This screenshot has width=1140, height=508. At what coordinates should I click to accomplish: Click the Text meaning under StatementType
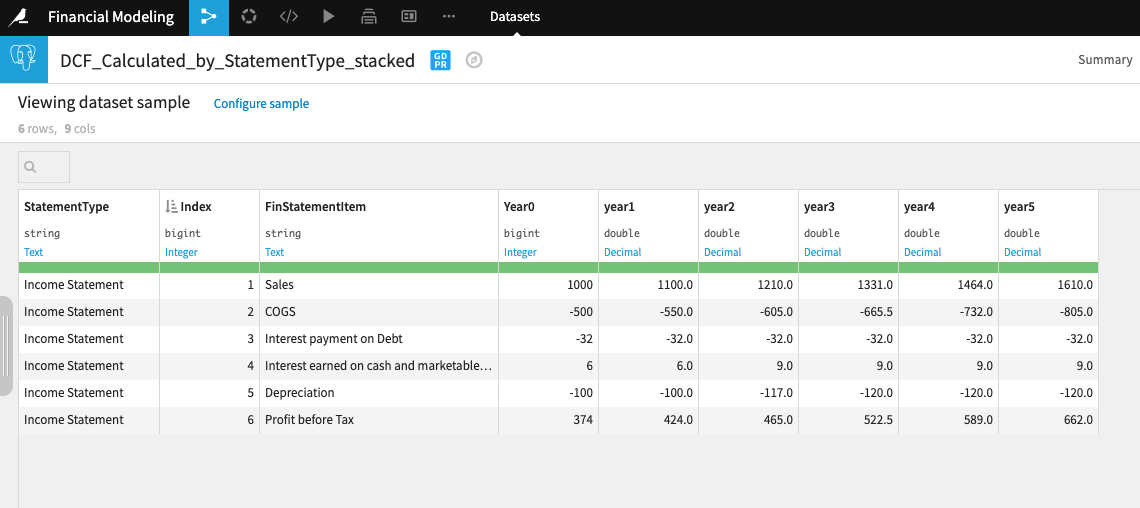point(33,252)
